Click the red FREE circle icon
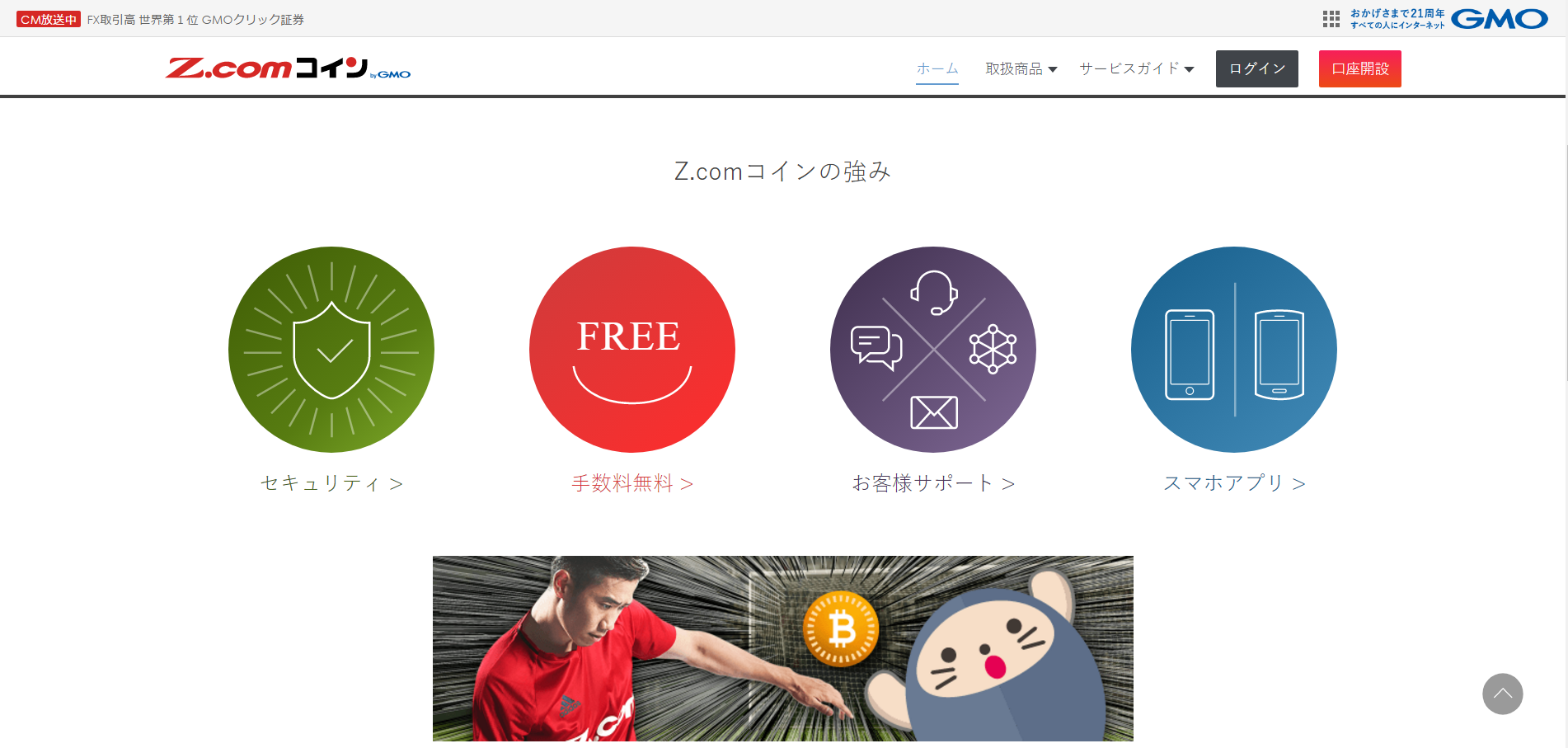This screenshot has height=748, width=1568. [x=632, y=349]
